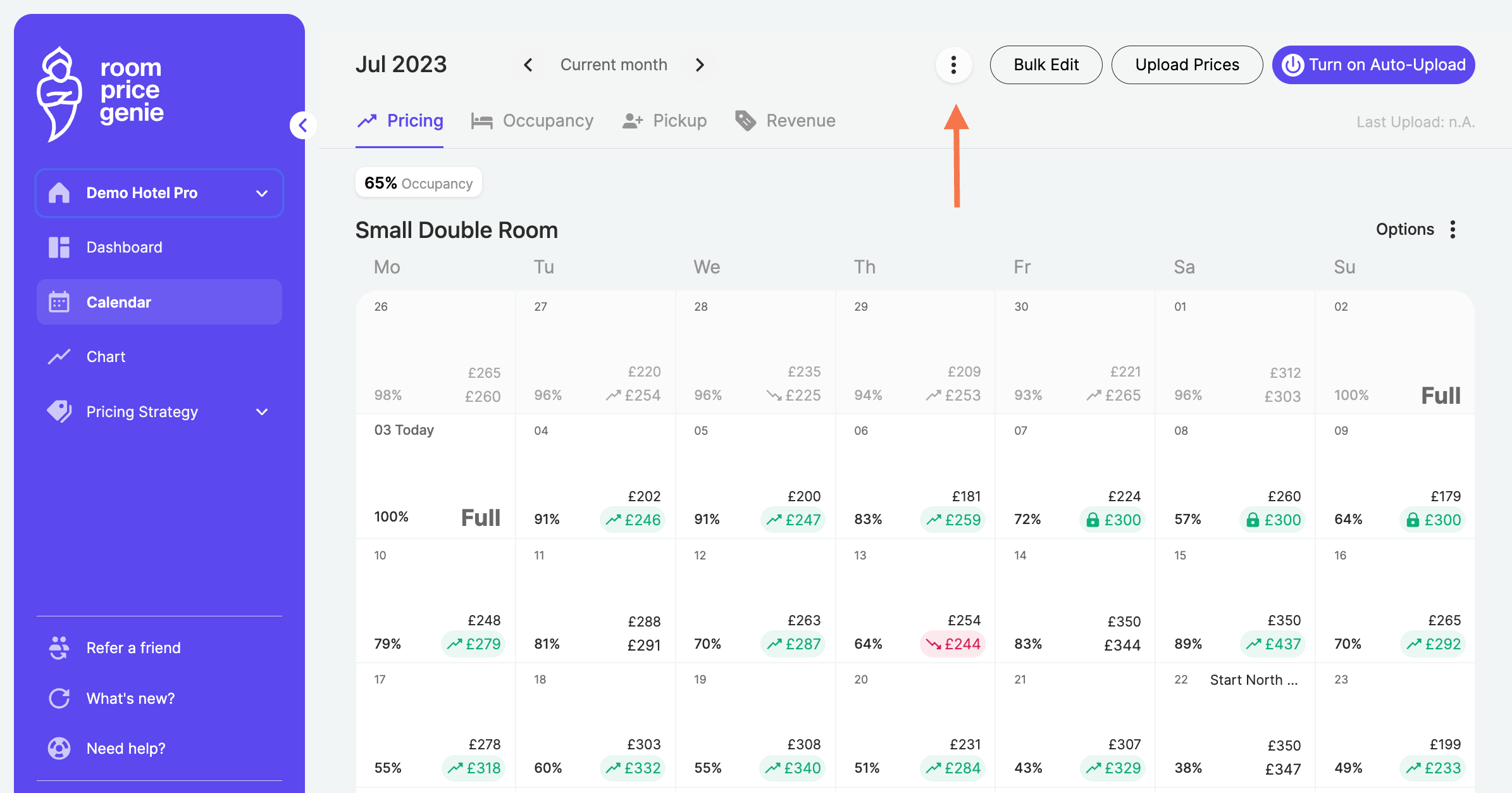Open Refer a friend
The width and height of the screenshot is (1512, 793).
coord(115,647)
